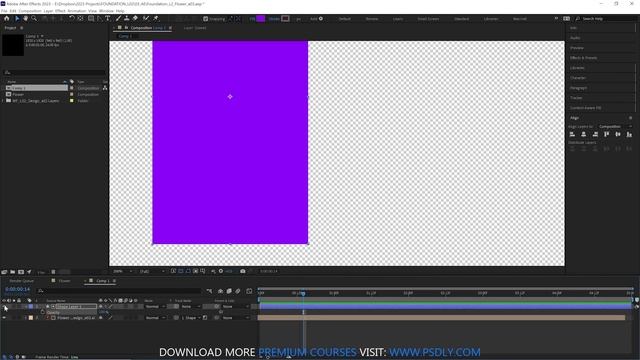This screenshot has height=360, width=640.
Task: Toggle visibility eye of Shape Layer 1
Action: tap(4, 307)
